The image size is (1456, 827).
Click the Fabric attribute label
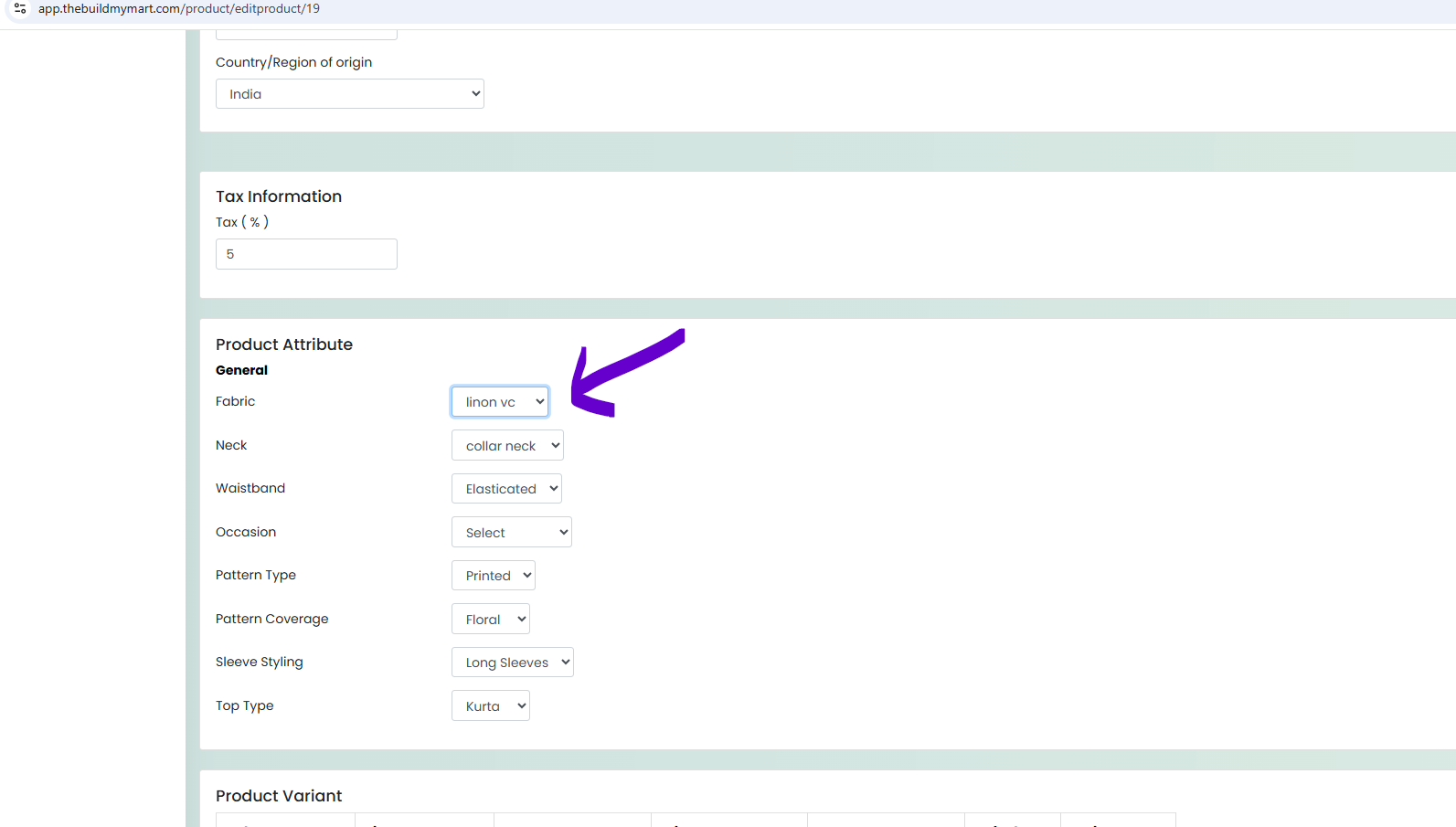click(x=235, y=401)
